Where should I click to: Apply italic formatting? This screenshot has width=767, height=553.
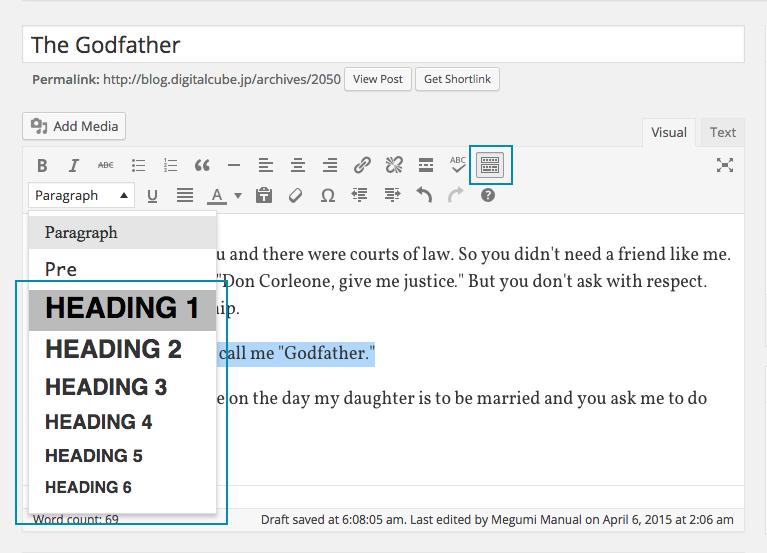73,165
